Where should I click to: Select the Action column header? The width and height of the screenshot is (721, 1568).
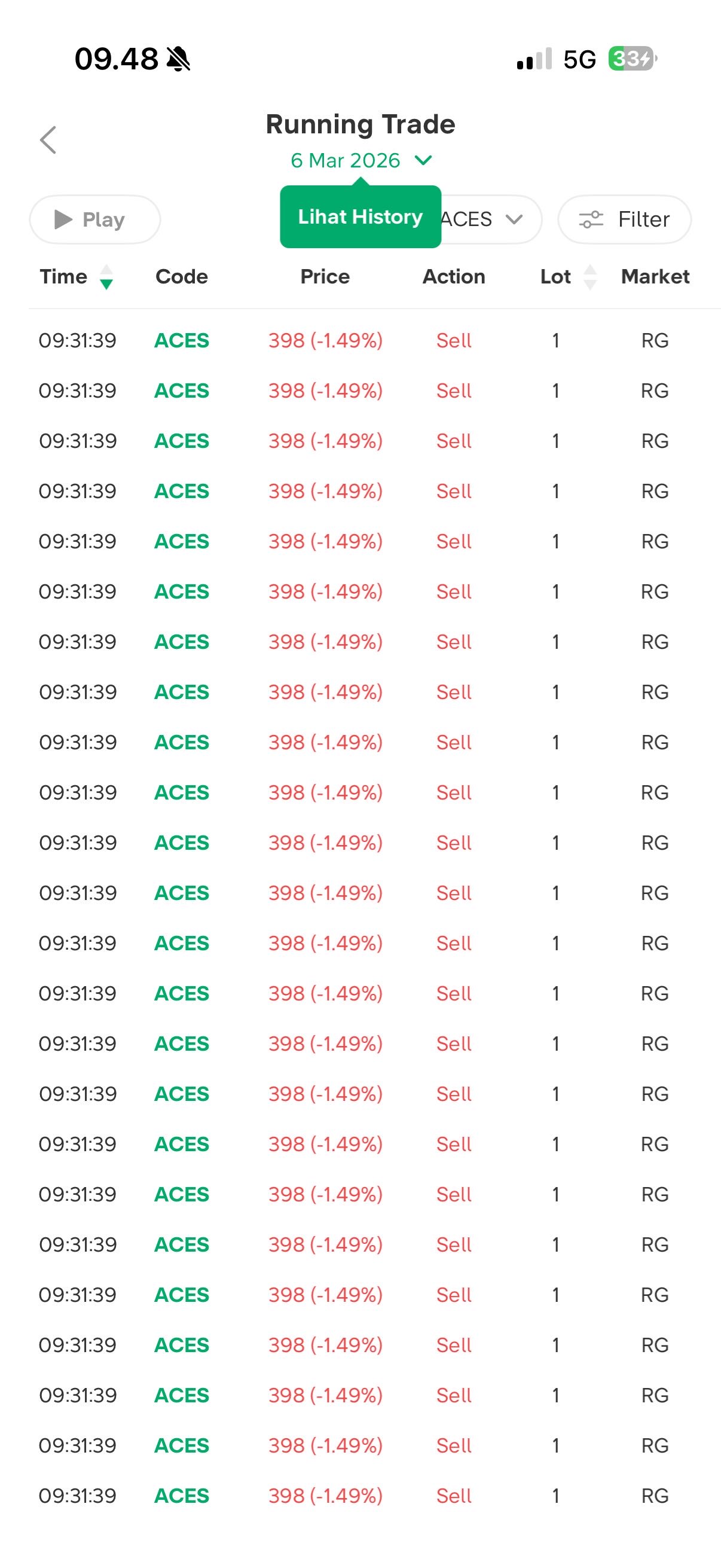pyautogui.click(x=454, y=277)
